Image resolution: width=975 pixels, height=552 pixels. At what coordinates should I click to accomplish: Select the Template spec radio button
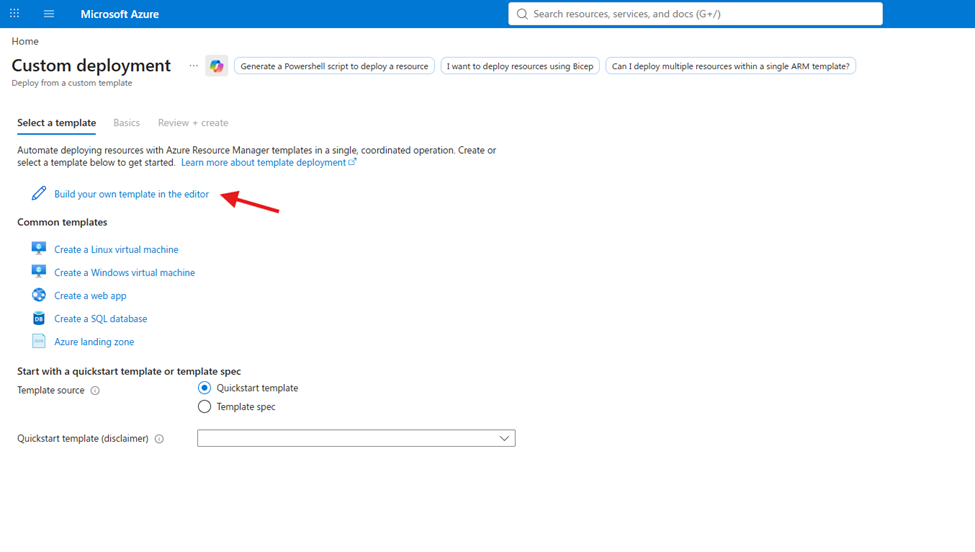click(x=204, y=407)
